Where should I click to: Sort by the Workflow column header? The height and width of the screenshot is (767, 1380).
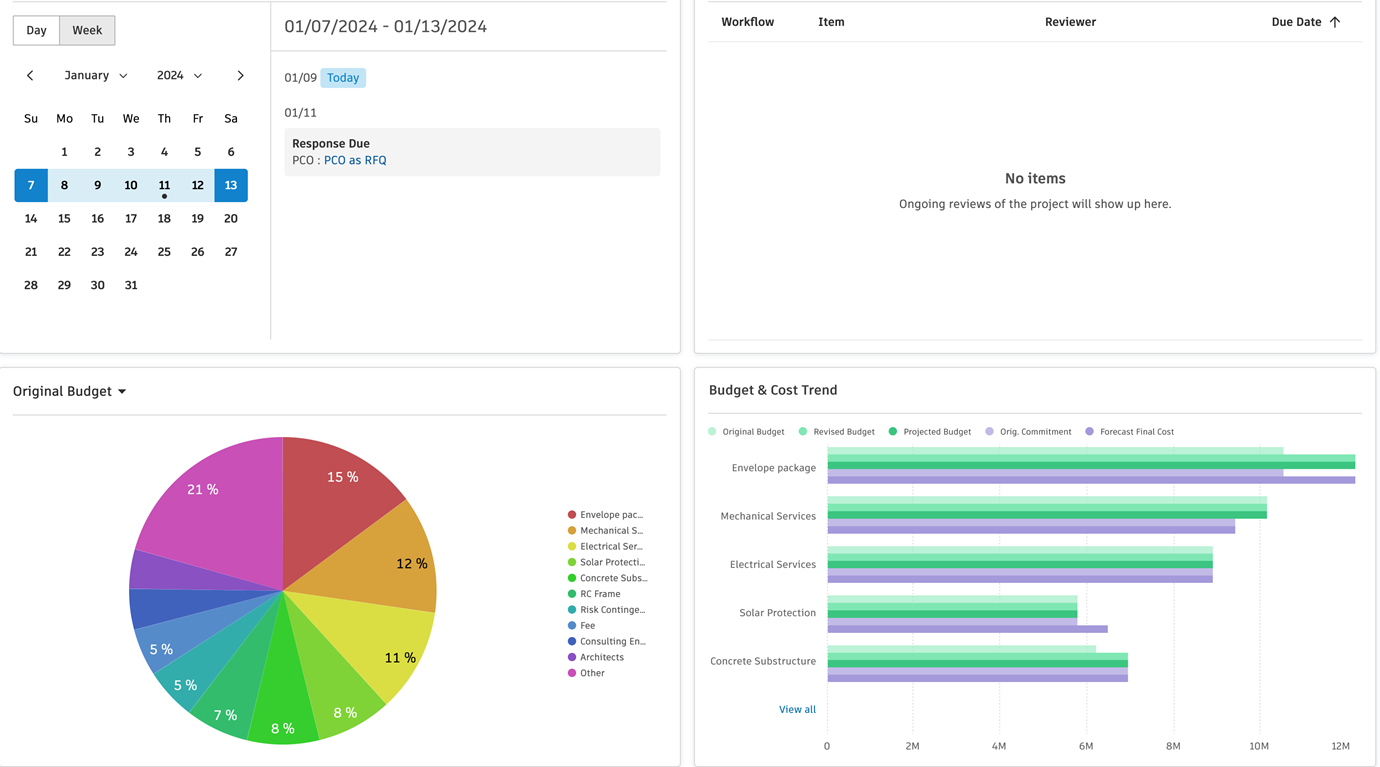tap(747, 22)
